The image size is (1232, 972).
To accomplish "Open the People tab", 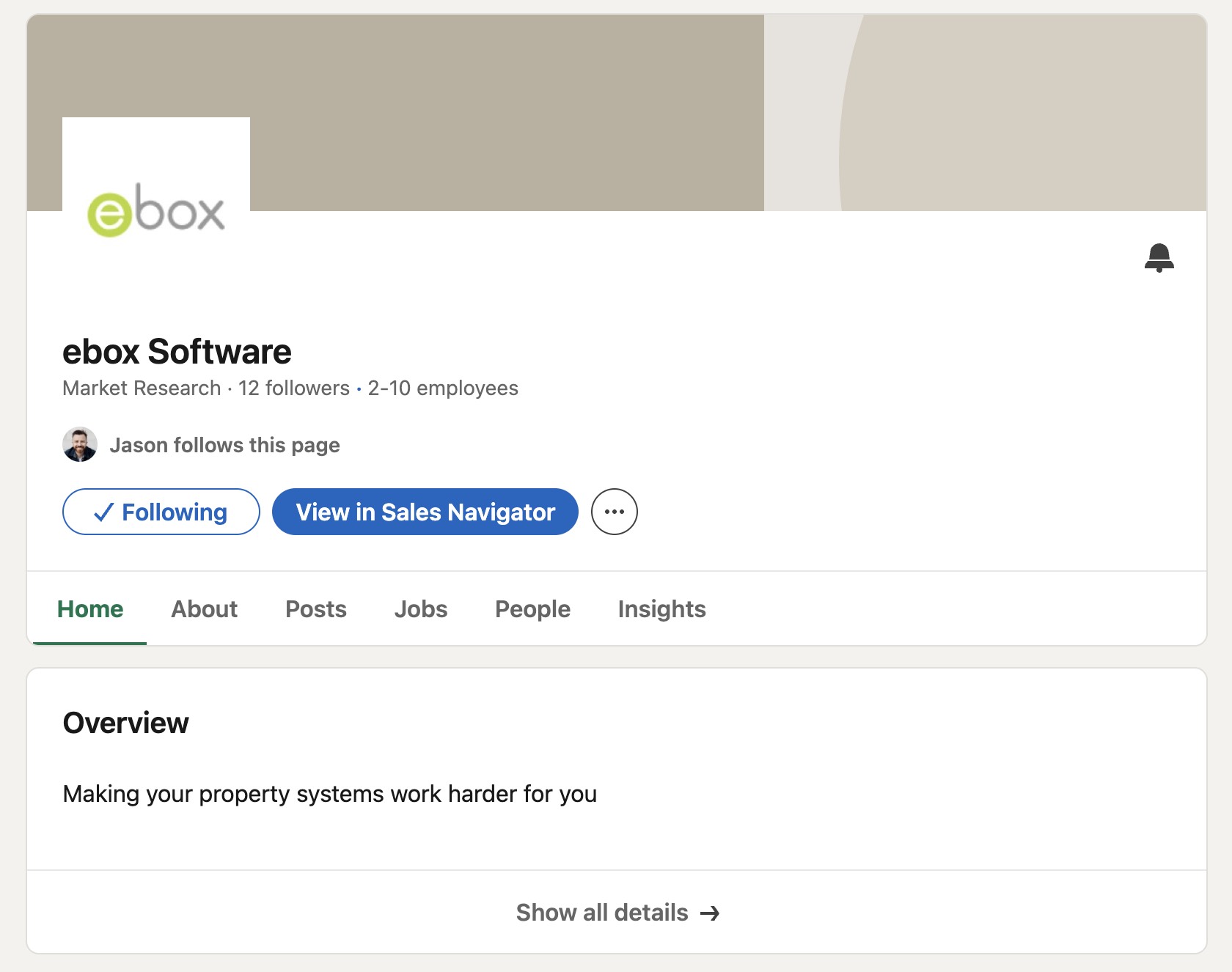I will click(532, 608).
